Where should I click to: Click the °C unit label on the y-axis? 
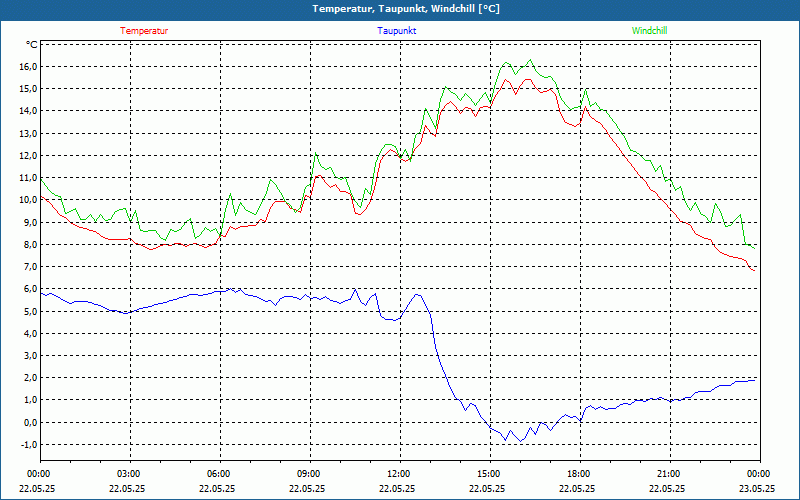(x=32, y=45)
